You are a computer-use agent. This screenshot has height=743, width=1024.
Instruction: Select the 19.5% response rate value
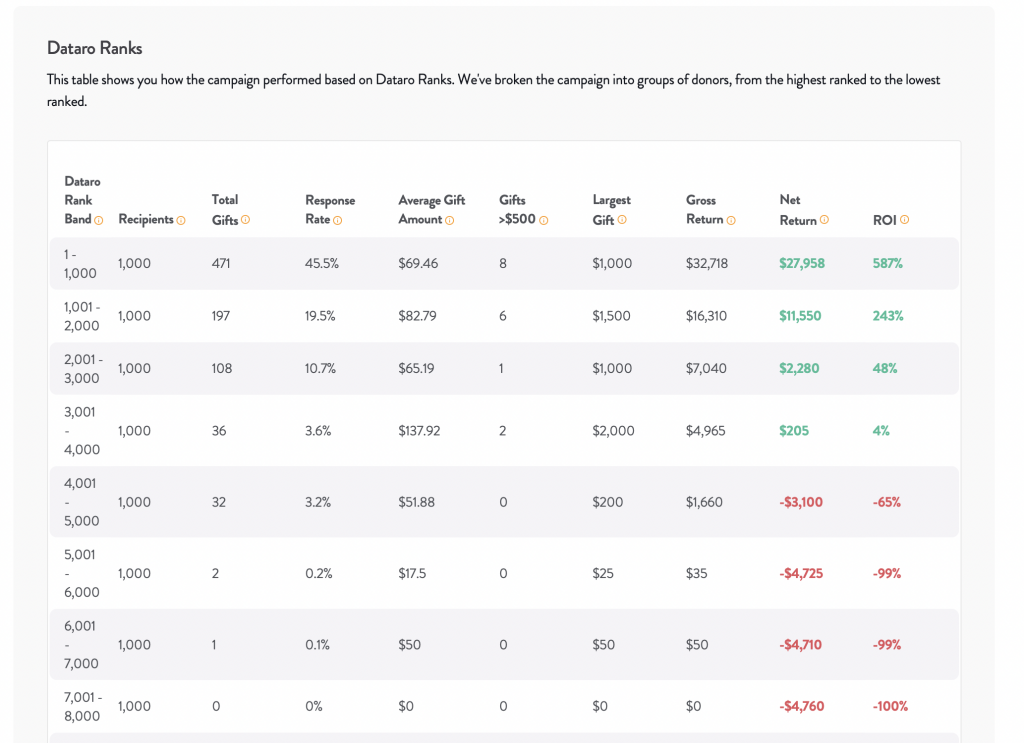tap(320, 316)
